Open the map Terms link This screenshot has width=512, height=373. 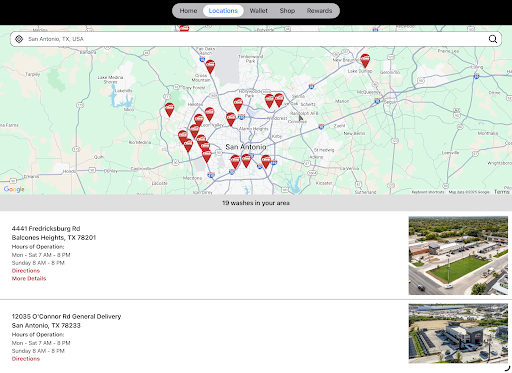[x=501, y=192]
